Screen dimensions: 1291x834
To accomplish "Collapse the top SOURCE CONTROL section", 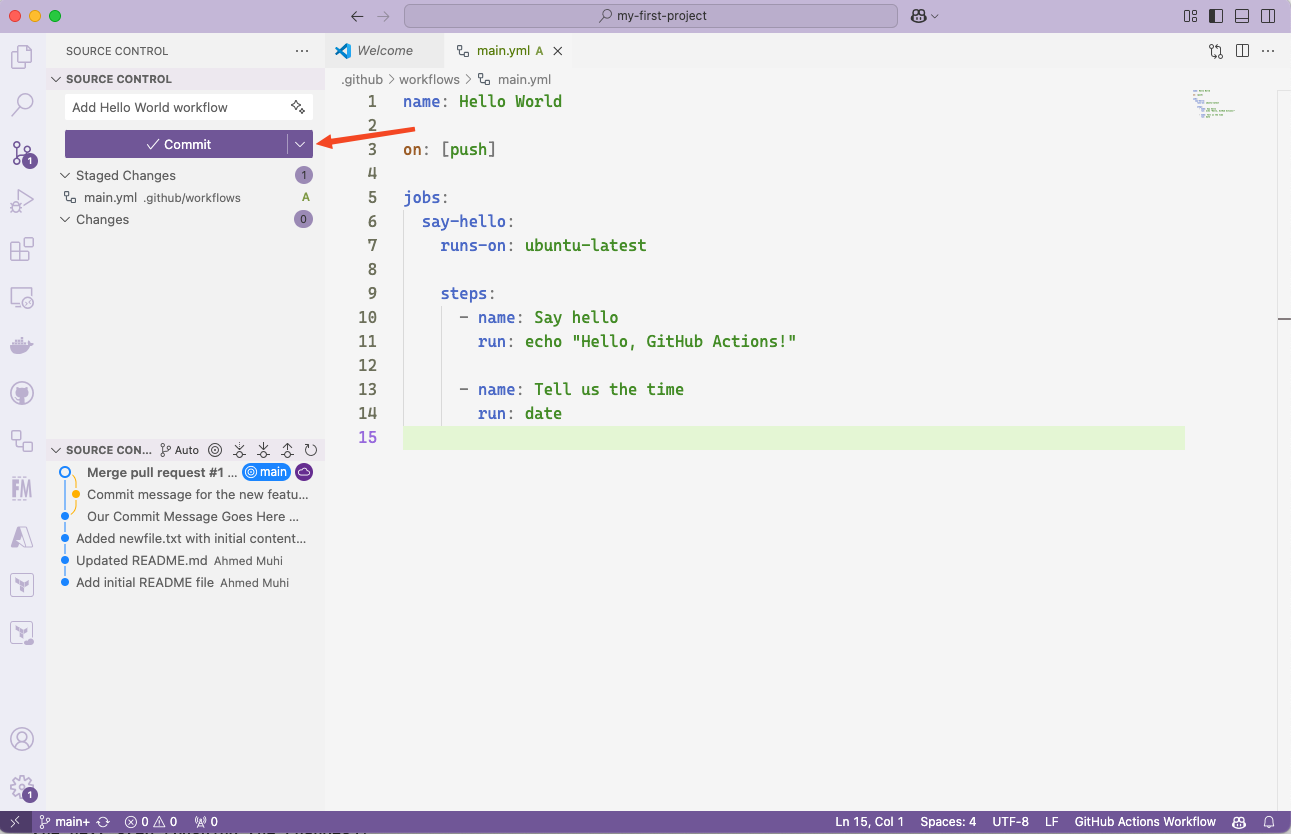I will (56, 79).
